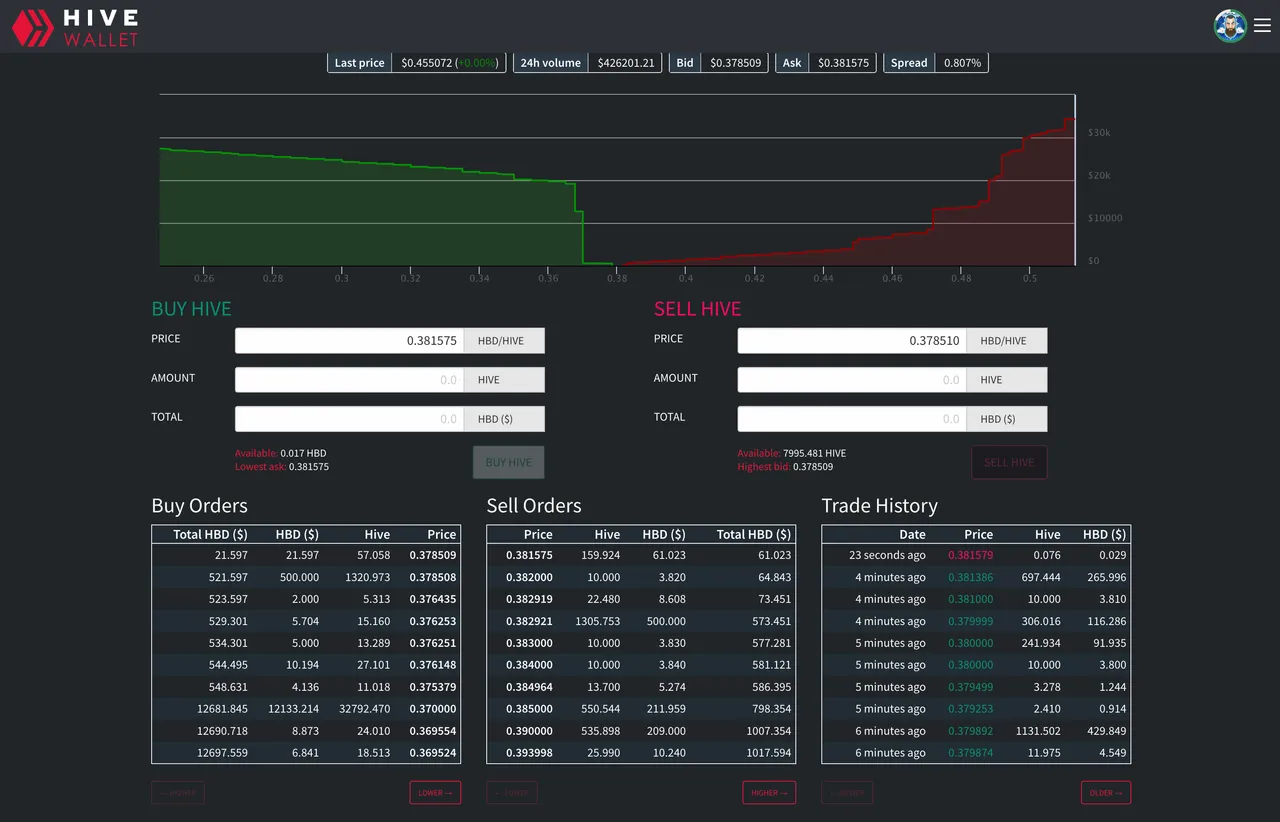Select sell order at price 0.390000
Viewport: 1280px width, 822px height.
tap(641, 731)
